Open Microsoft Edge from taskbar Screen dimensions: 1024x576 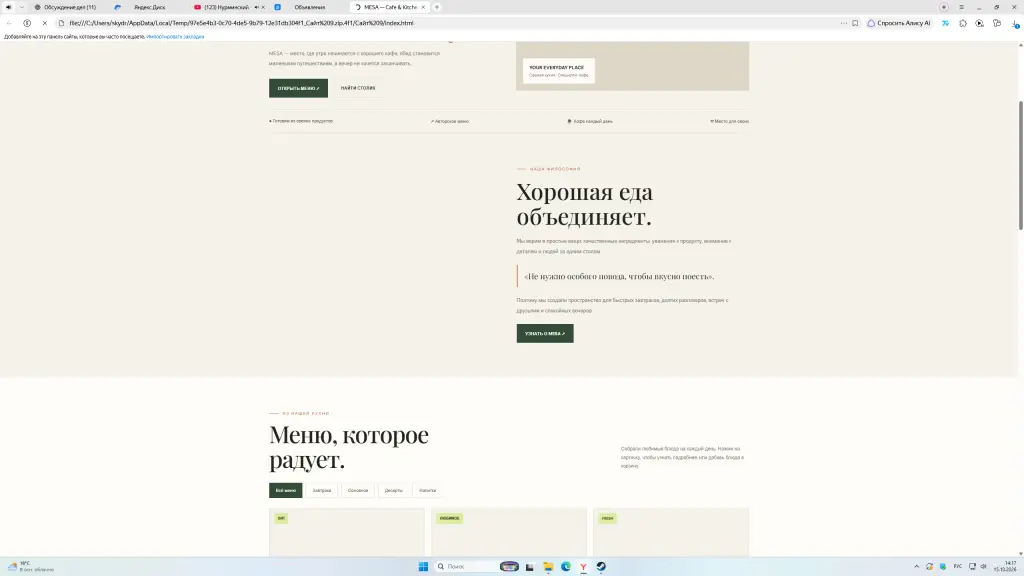[566, 566]
